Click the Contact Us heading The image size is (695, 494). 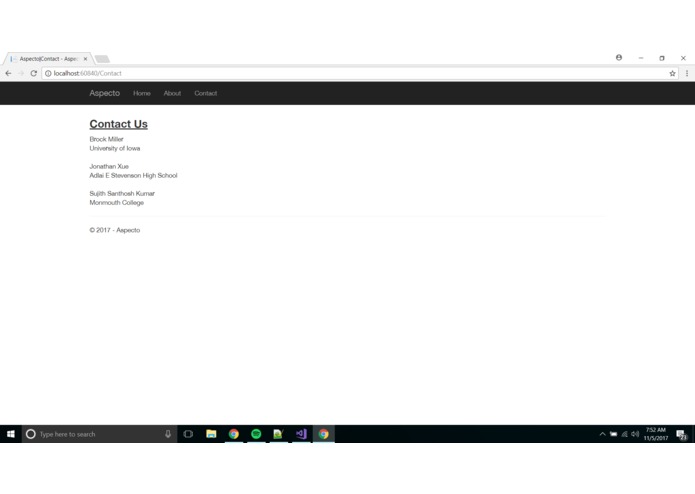point(118,124)
